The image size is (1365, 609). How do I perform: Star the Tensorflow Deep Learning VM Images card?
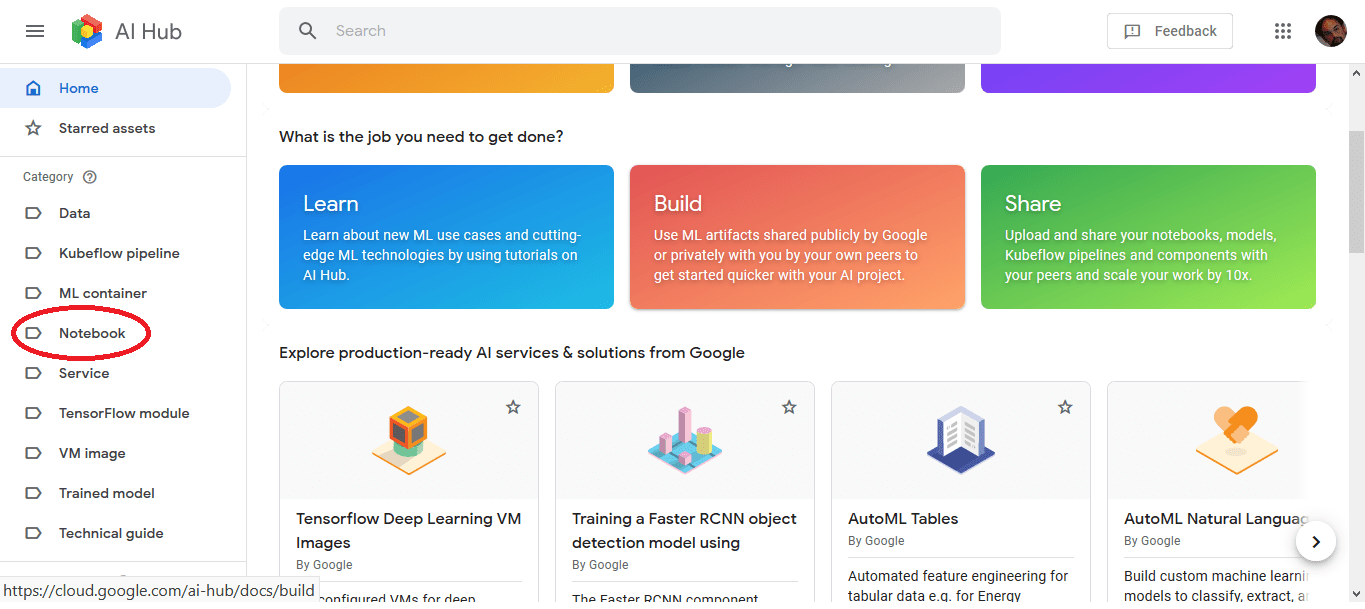pos(513,407)
